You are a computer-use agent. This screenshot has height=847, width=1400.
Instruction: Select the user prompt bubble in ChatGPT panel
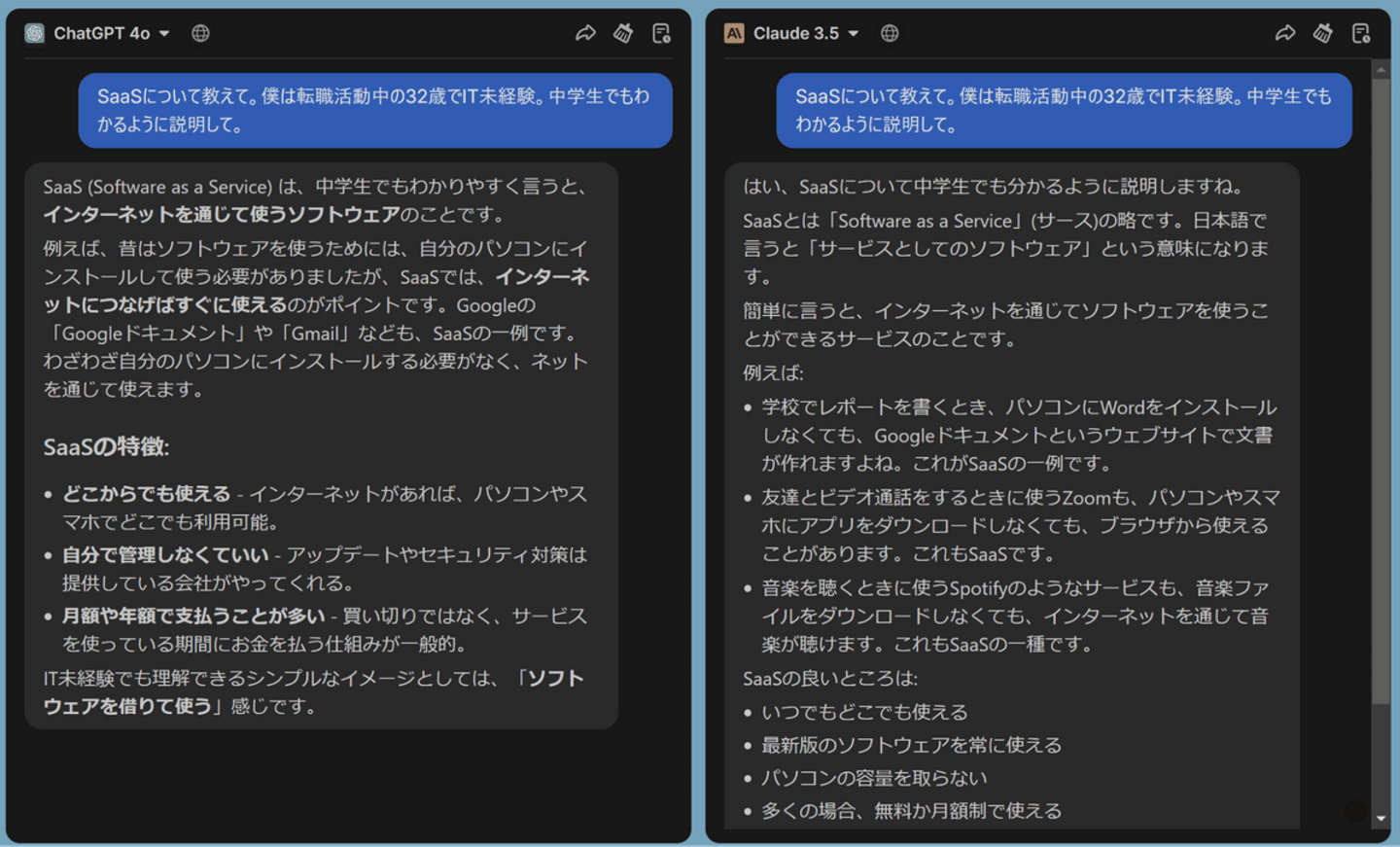click(375, 110)
